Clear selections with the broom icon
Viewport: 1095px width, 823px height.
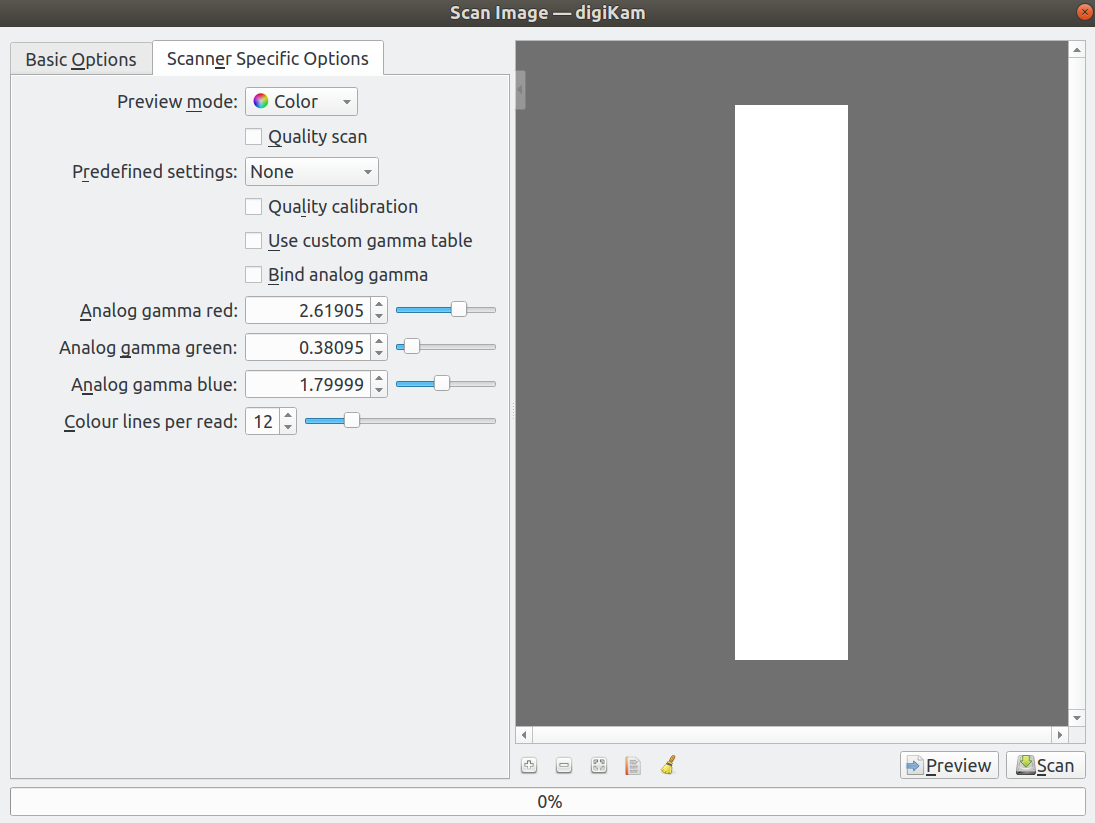pyautogui.click(x=668, y=766)
